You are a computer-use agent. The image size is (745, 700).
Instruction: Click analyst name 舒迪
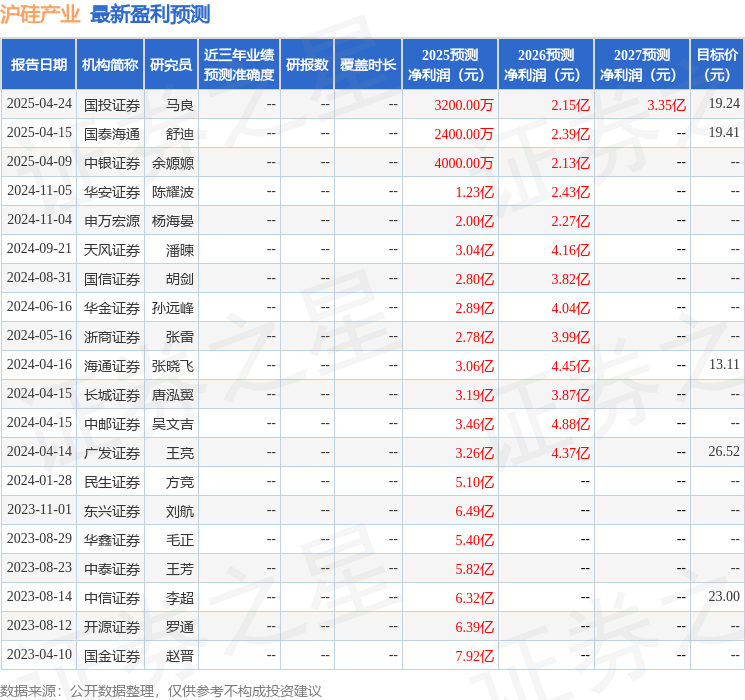[180, 134]
